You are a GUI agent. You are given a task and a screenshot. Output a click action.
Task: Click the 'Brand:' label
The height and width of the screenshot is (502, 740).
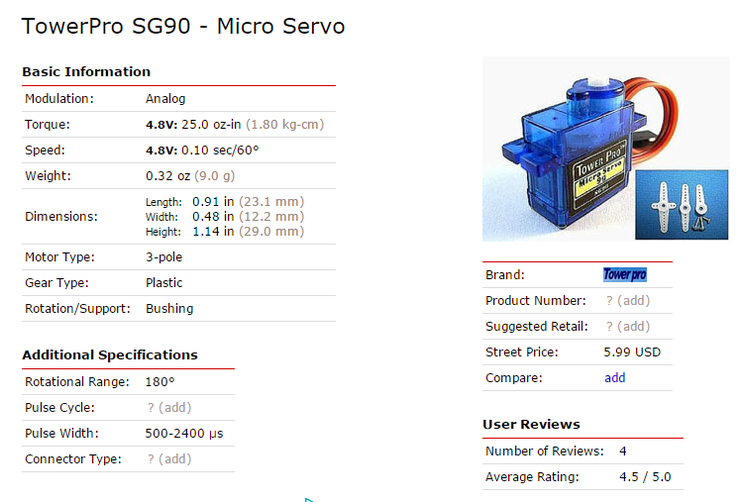pyautogui.click(x=505, y=275)
